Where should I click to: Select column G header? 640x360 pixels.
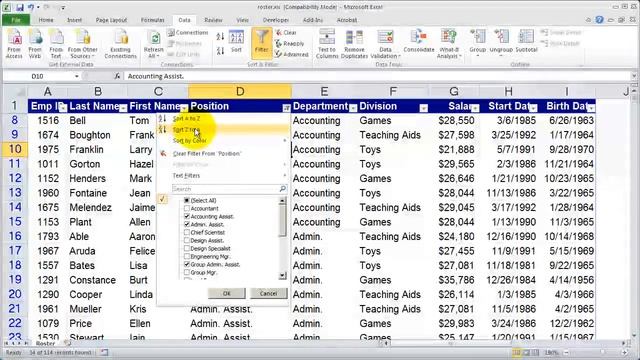tap(453, 91)
